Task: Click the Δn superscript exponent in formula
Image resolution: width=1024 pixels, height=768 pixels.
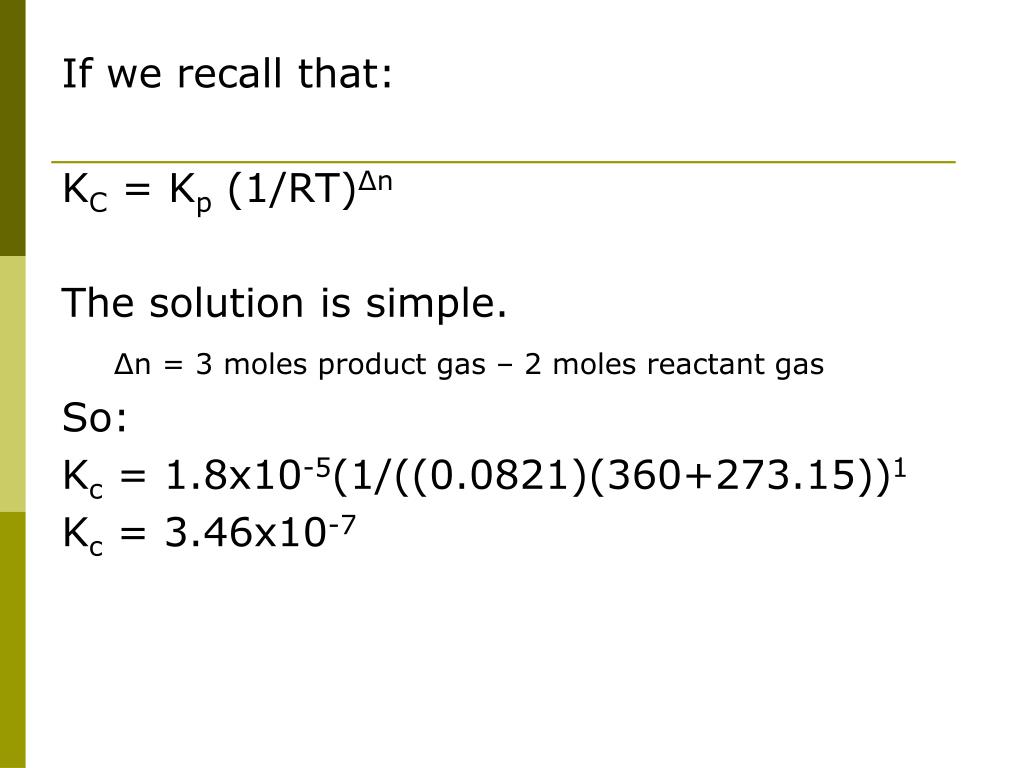Action: (376, 181)
